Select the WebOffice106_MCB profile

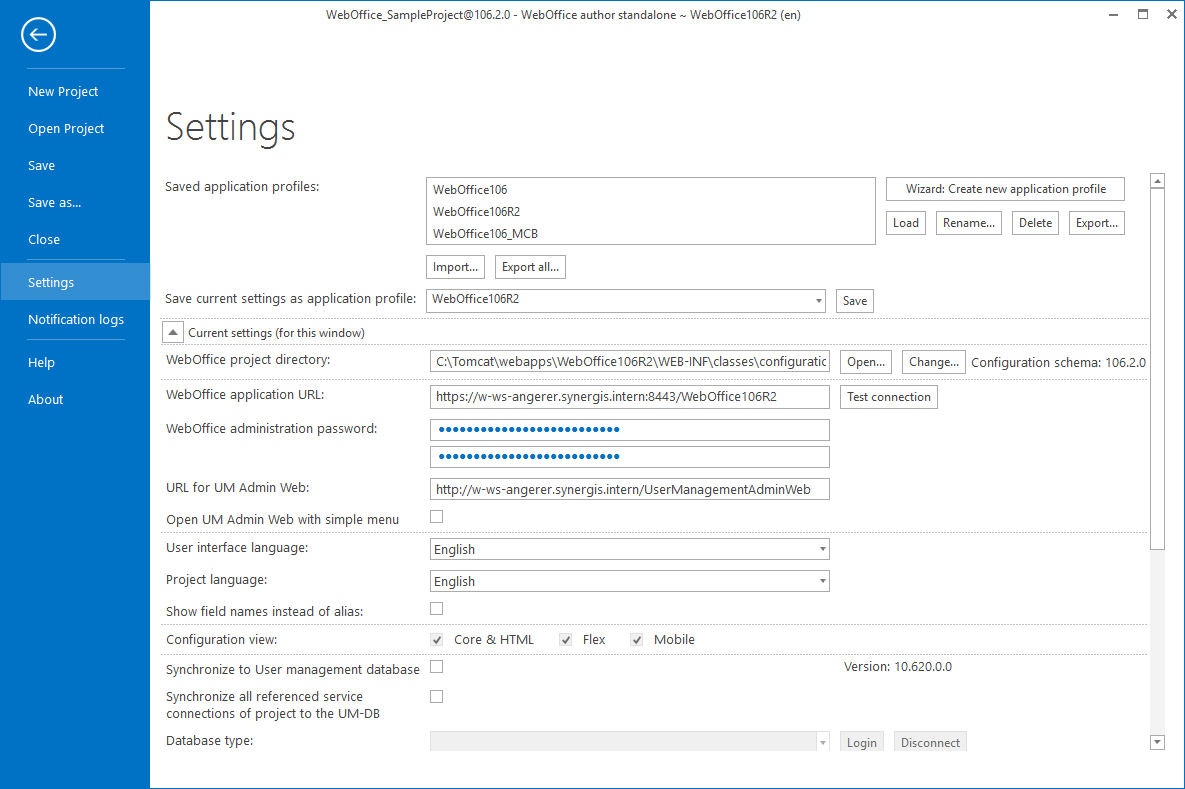(x=485, y=233)
